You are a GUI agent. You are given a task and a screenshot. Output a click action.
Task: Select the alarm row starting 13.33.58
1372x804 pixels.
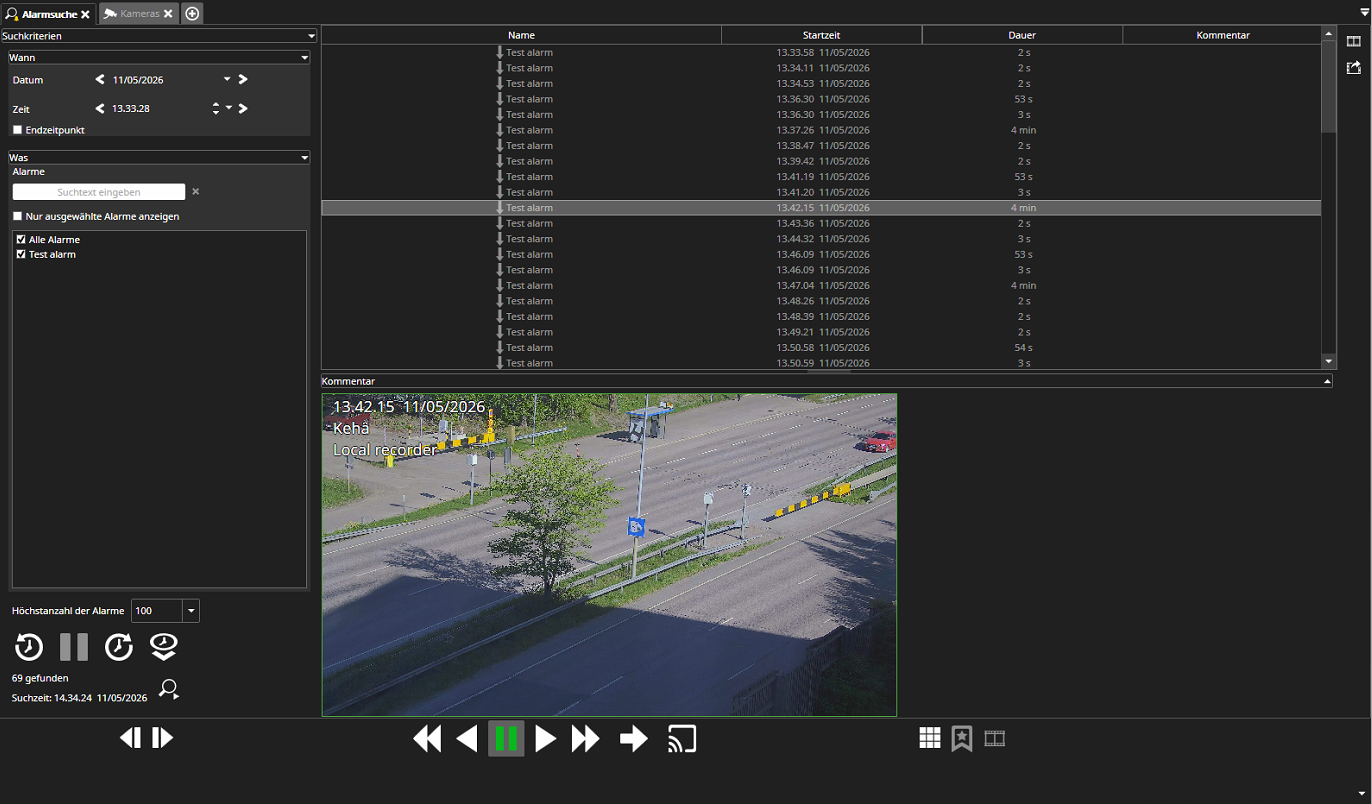821,52
